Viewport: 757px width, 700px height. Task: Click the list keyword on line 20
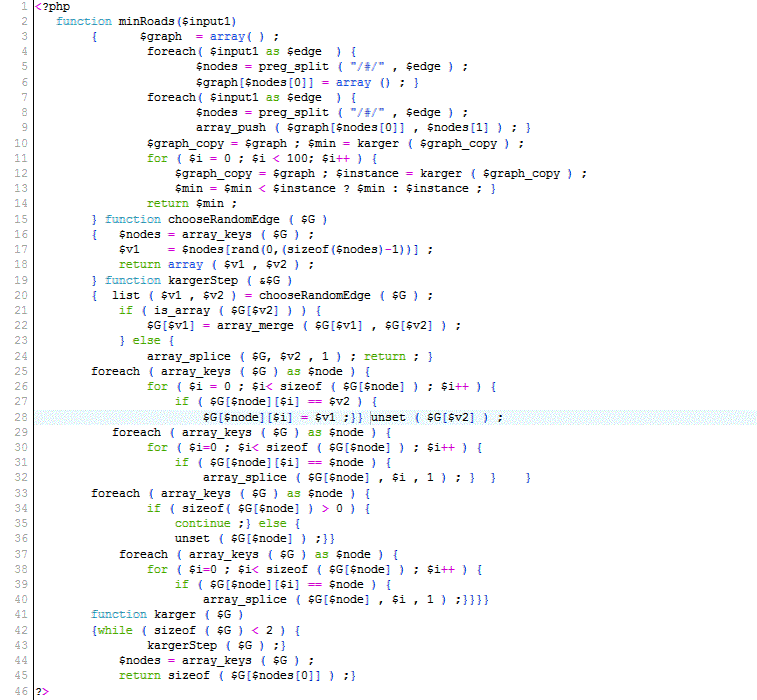125,295
